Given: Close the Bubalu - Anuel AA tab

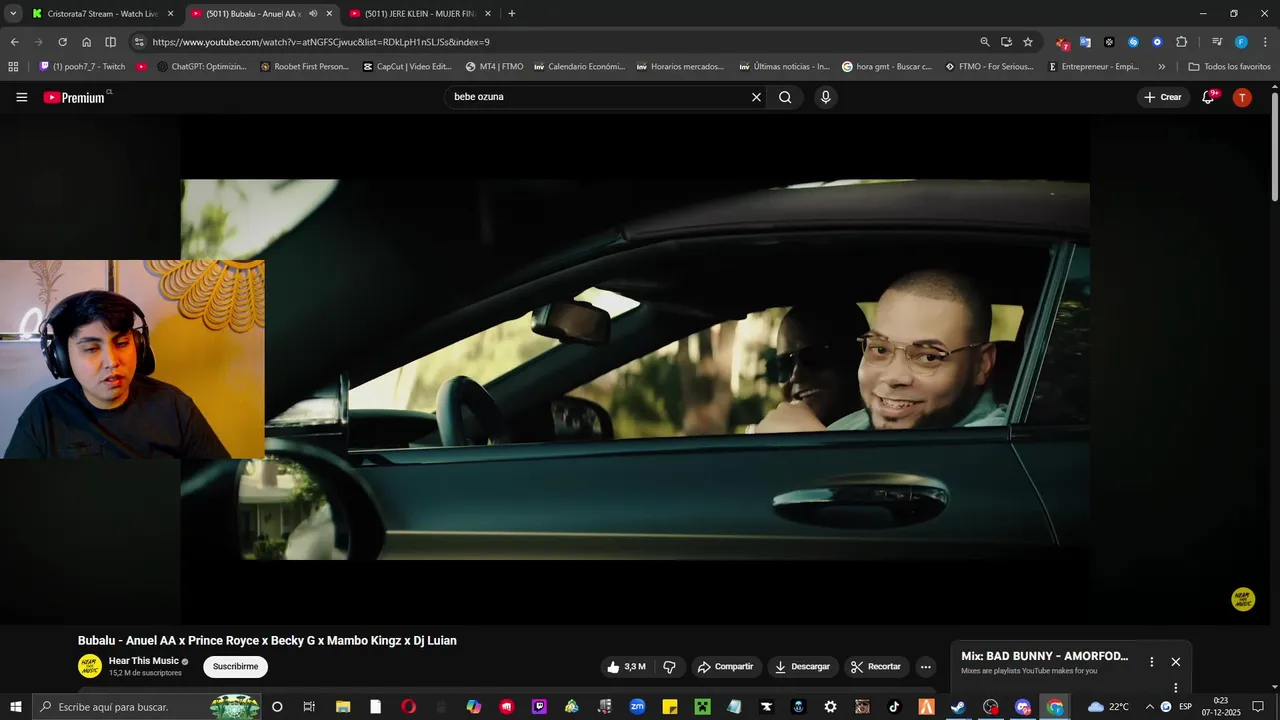Looking at the screenshot, I should pos(329,14).
